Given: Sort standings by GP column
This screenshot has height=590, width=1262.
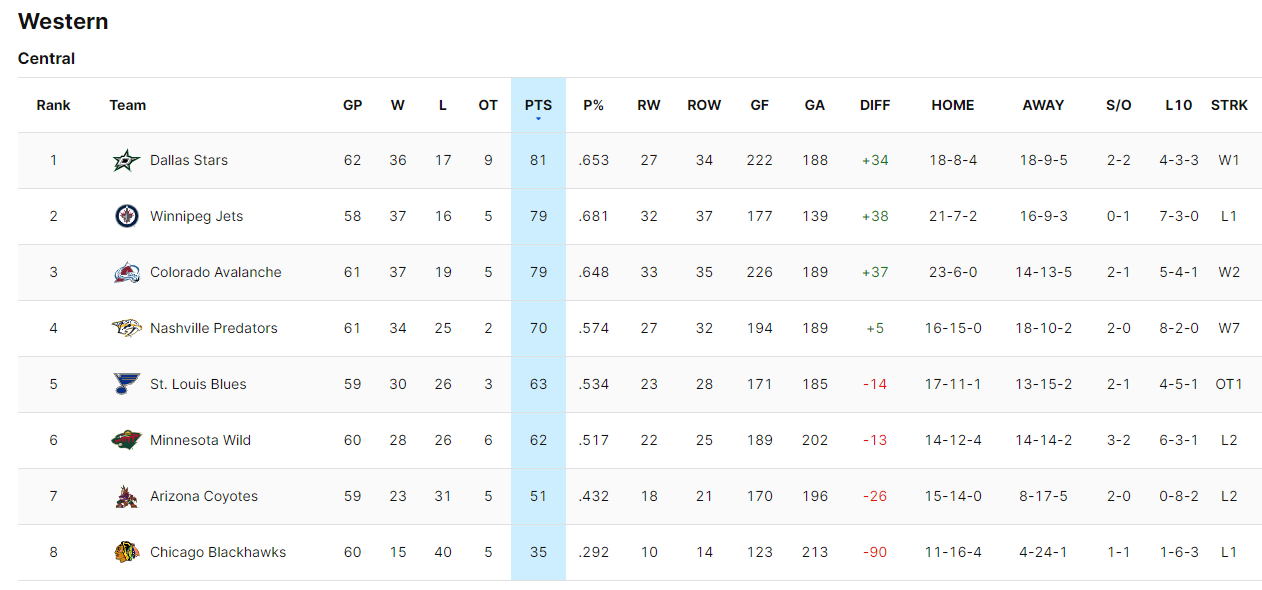Looking at the screenshot, I should point(352,105).
